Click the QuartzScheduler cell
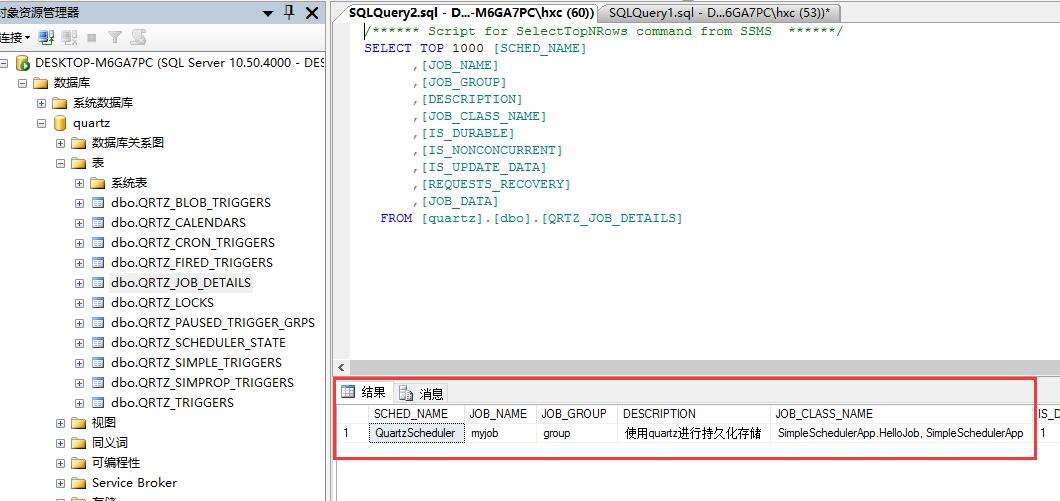This screenshot has height=501, width=1060. 416,433
